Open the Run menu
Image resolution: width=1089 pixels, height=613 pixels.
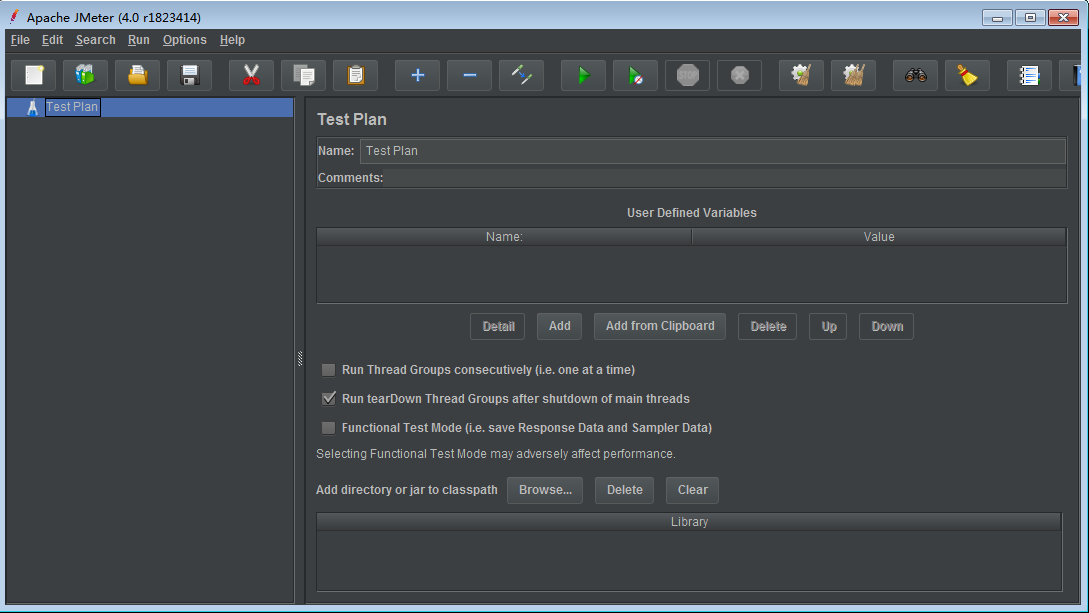coord(138,40)
